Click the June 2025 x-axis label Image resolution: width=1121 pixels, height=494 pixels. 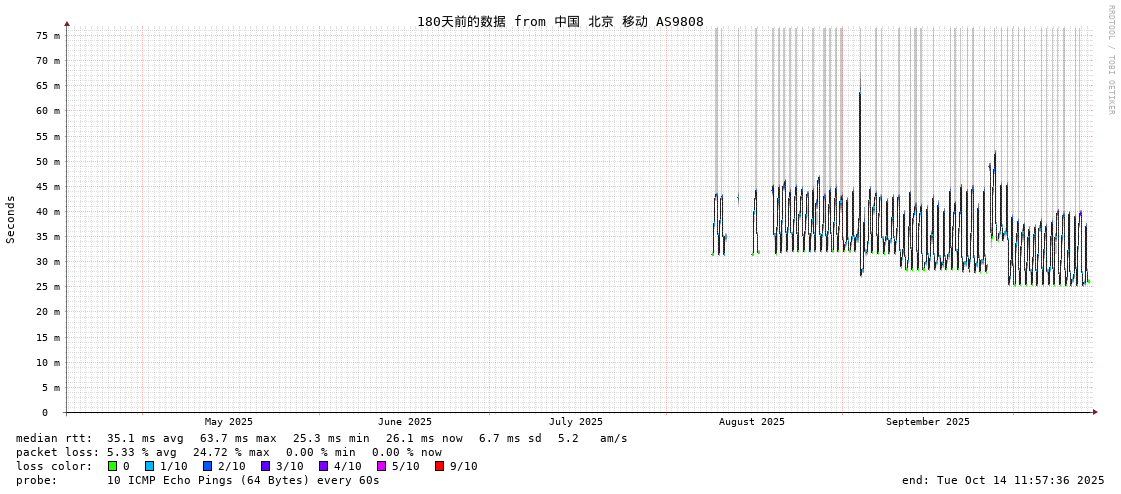tap(405, 422)
